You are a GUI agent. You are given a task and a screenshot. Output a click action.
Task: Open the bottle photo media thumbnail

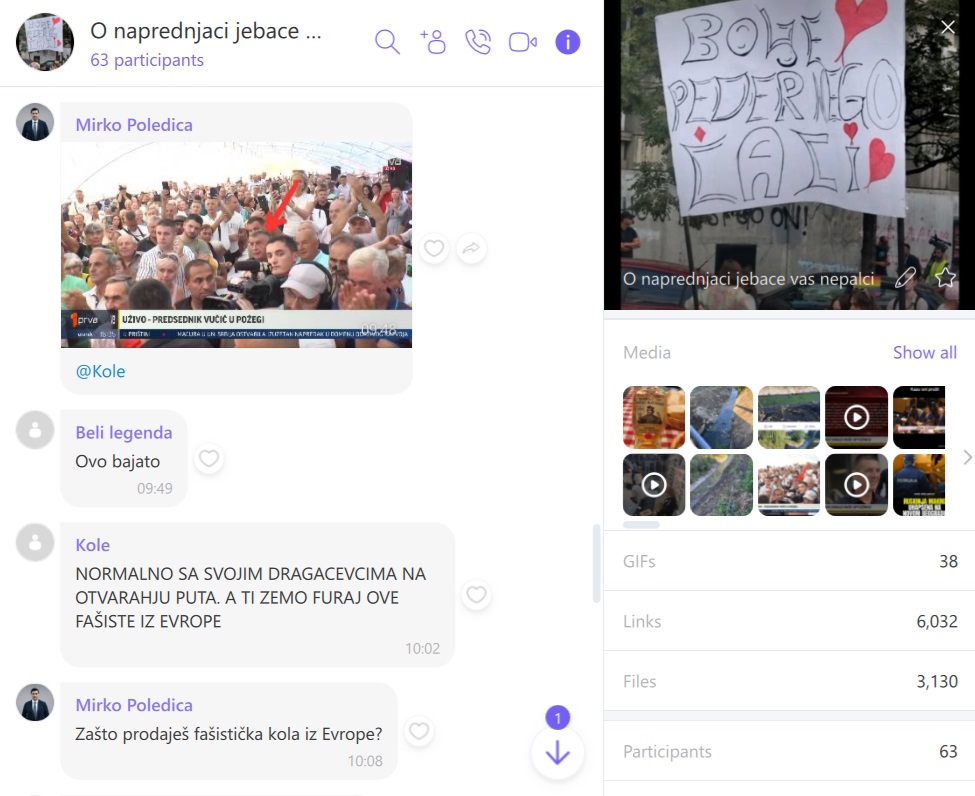[x=654, y=417]
